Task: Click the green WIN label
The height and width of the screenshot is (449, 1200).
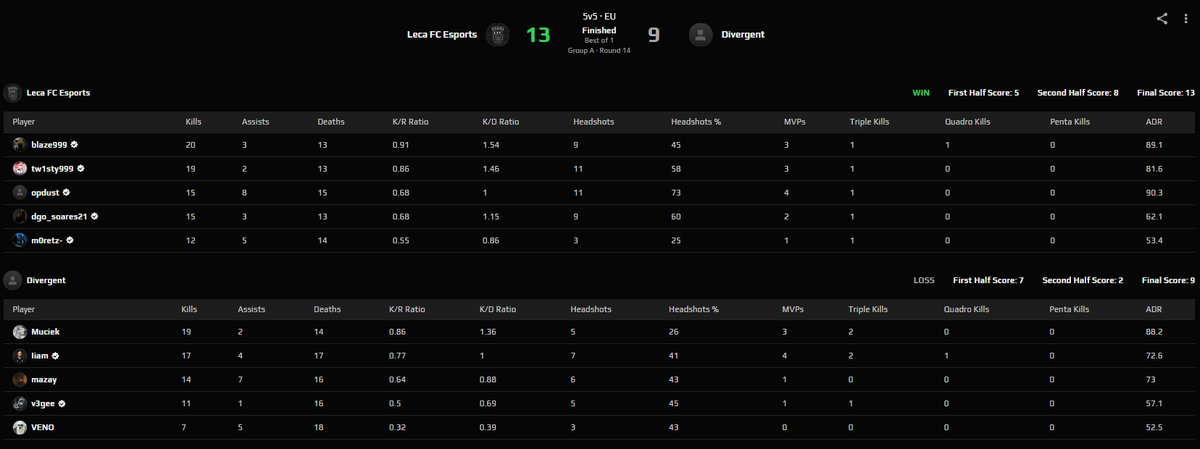Action: point(921,92)
